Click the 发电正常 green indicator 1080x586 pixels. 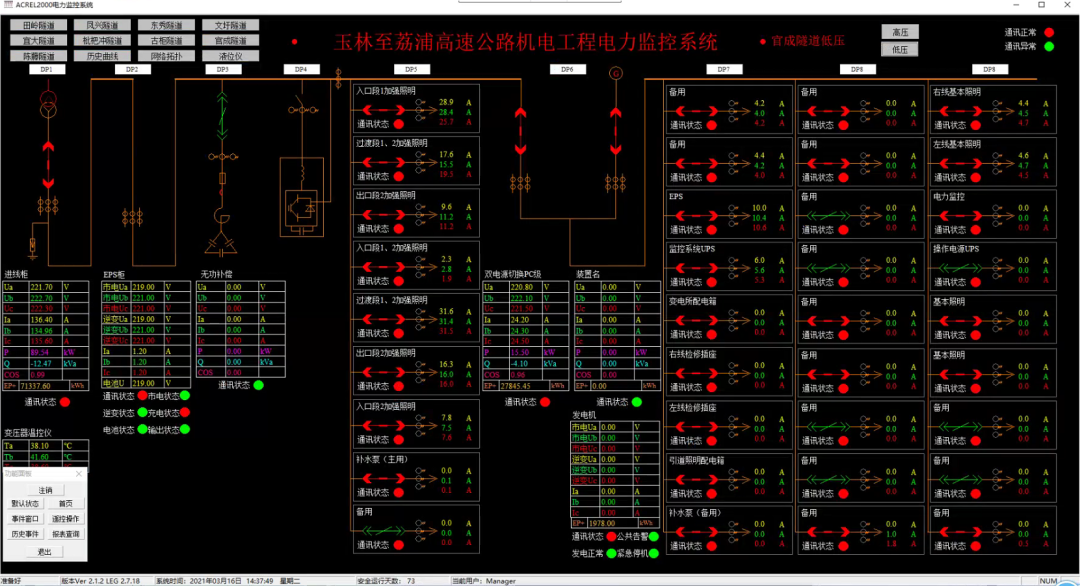click(611, 553)
